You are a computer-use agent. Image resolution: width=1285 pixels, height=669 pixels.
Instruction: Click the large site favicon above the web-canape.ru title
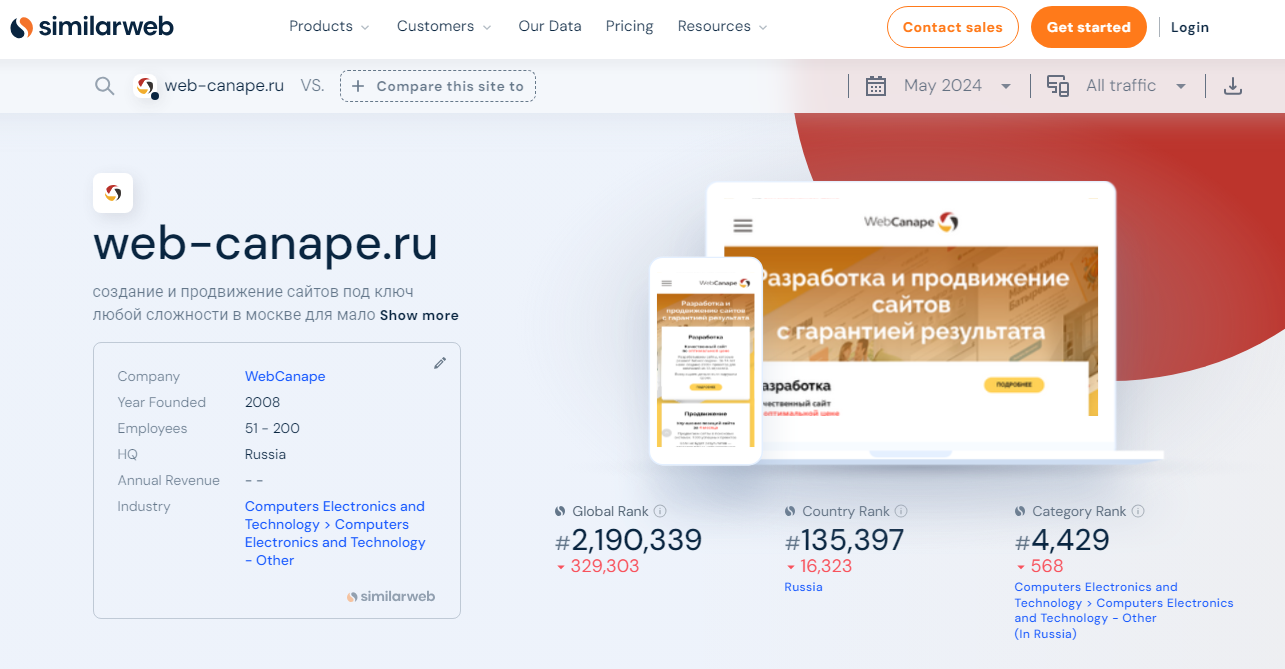tap(113, 193)
